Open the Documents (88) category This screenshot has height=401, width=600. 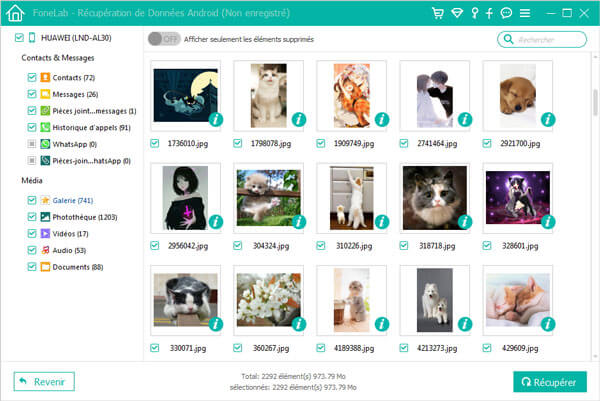pos(78,267)
